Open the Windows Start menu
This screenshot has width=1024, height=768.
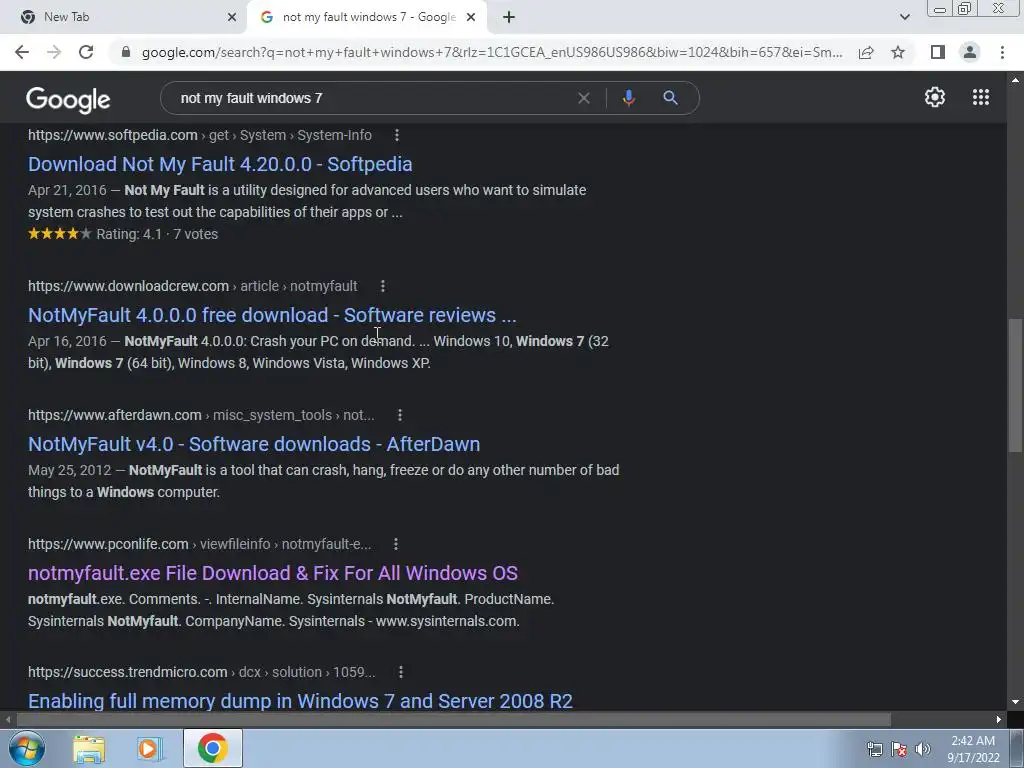[x=26, y=748]
